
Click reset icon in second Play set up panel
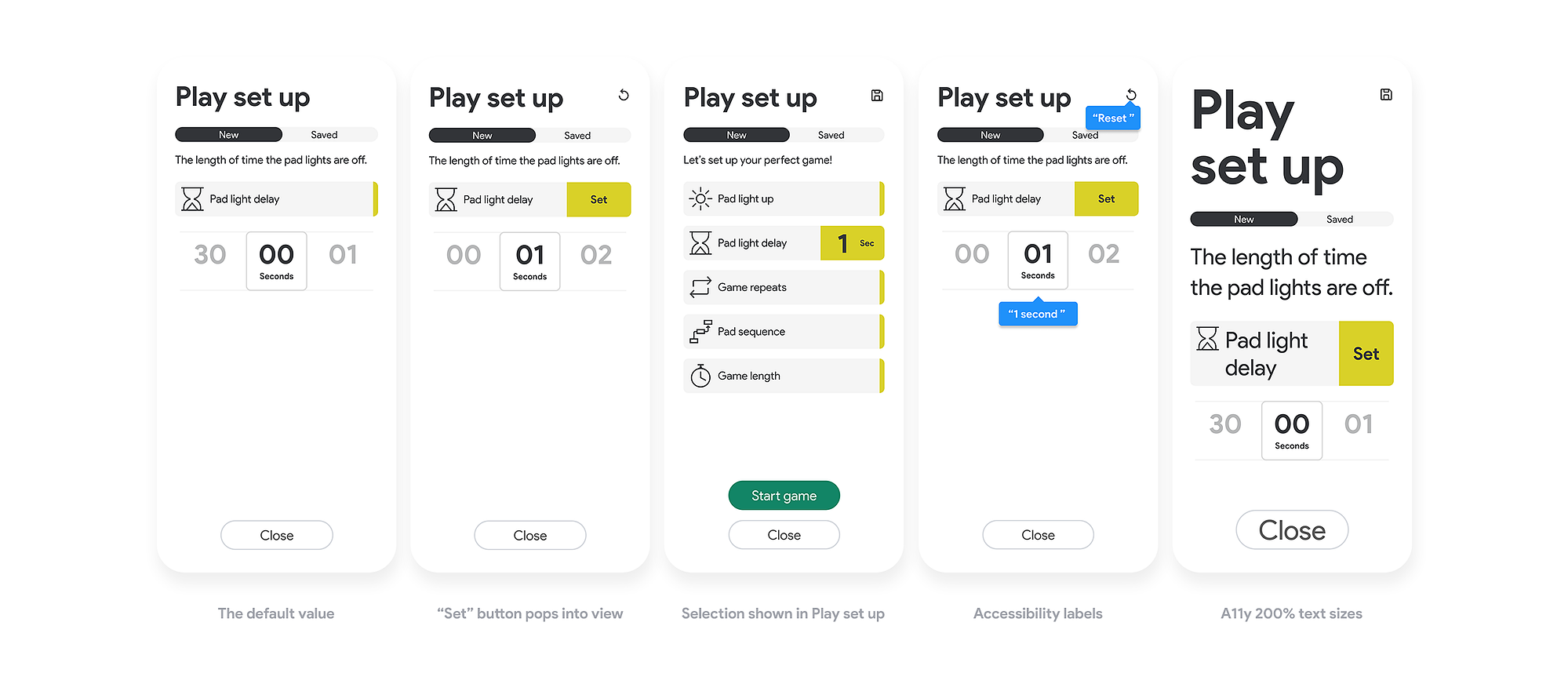pyautogui.click(x=624, y=95)
